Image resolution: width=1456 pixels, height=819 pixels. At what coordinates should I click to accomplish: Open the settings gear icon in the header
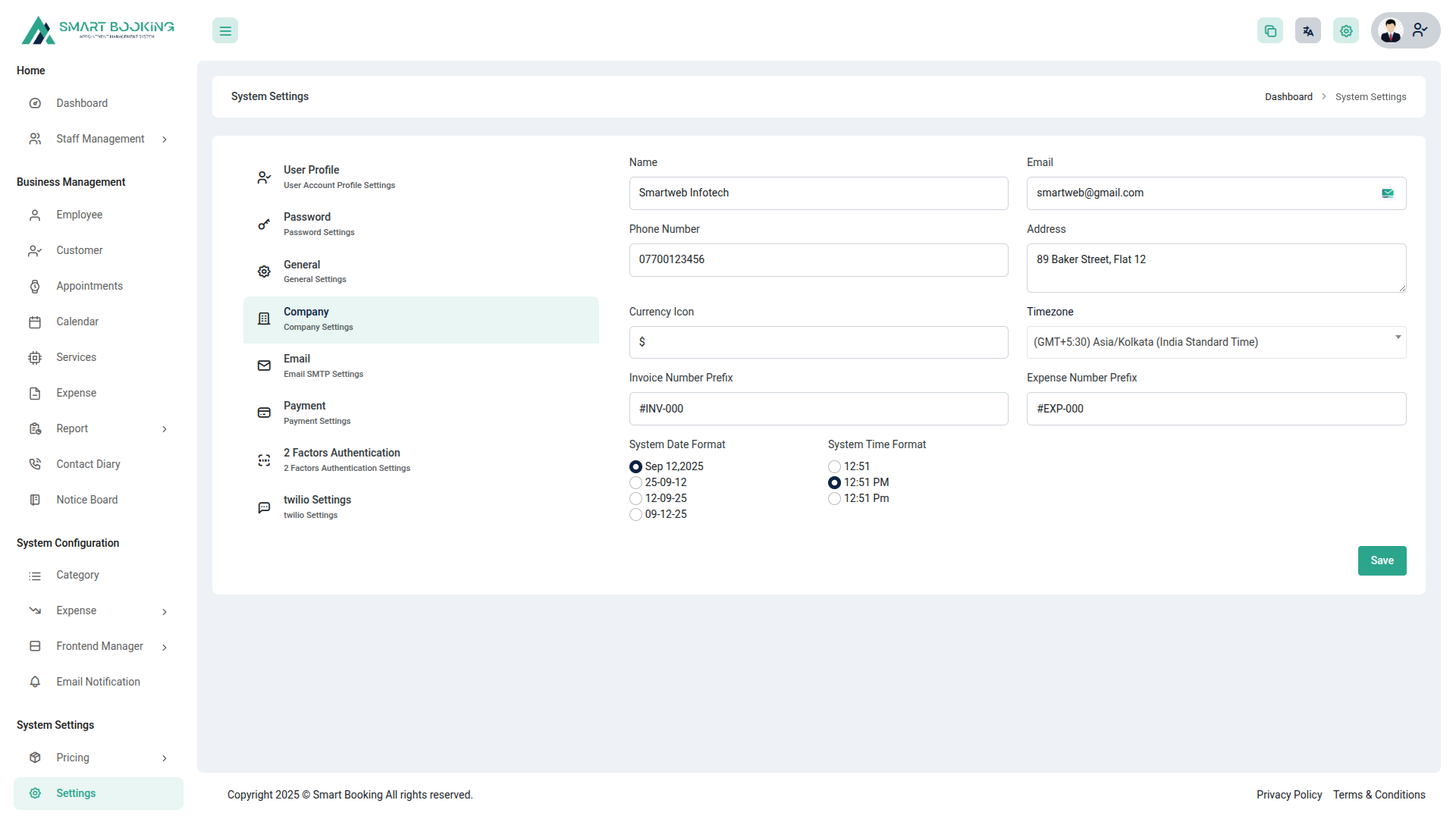coord(1345,30)
